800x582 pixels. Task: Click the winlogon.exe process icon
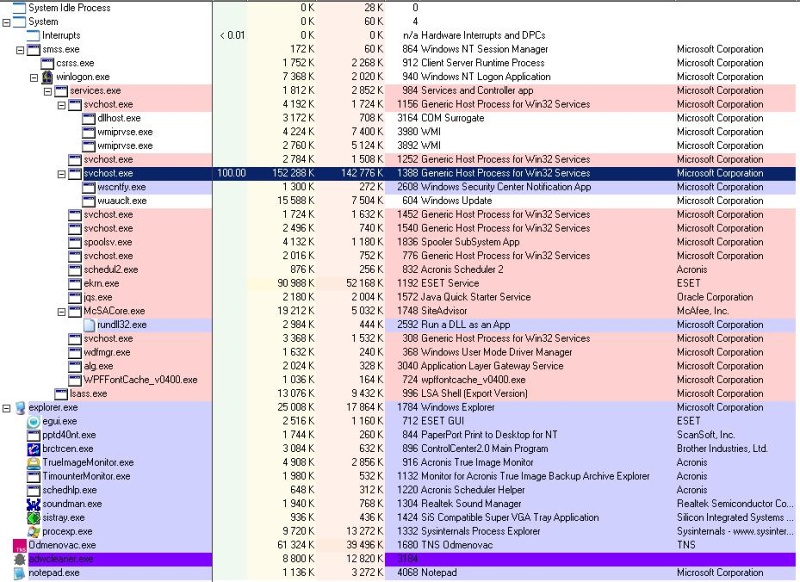47,77
